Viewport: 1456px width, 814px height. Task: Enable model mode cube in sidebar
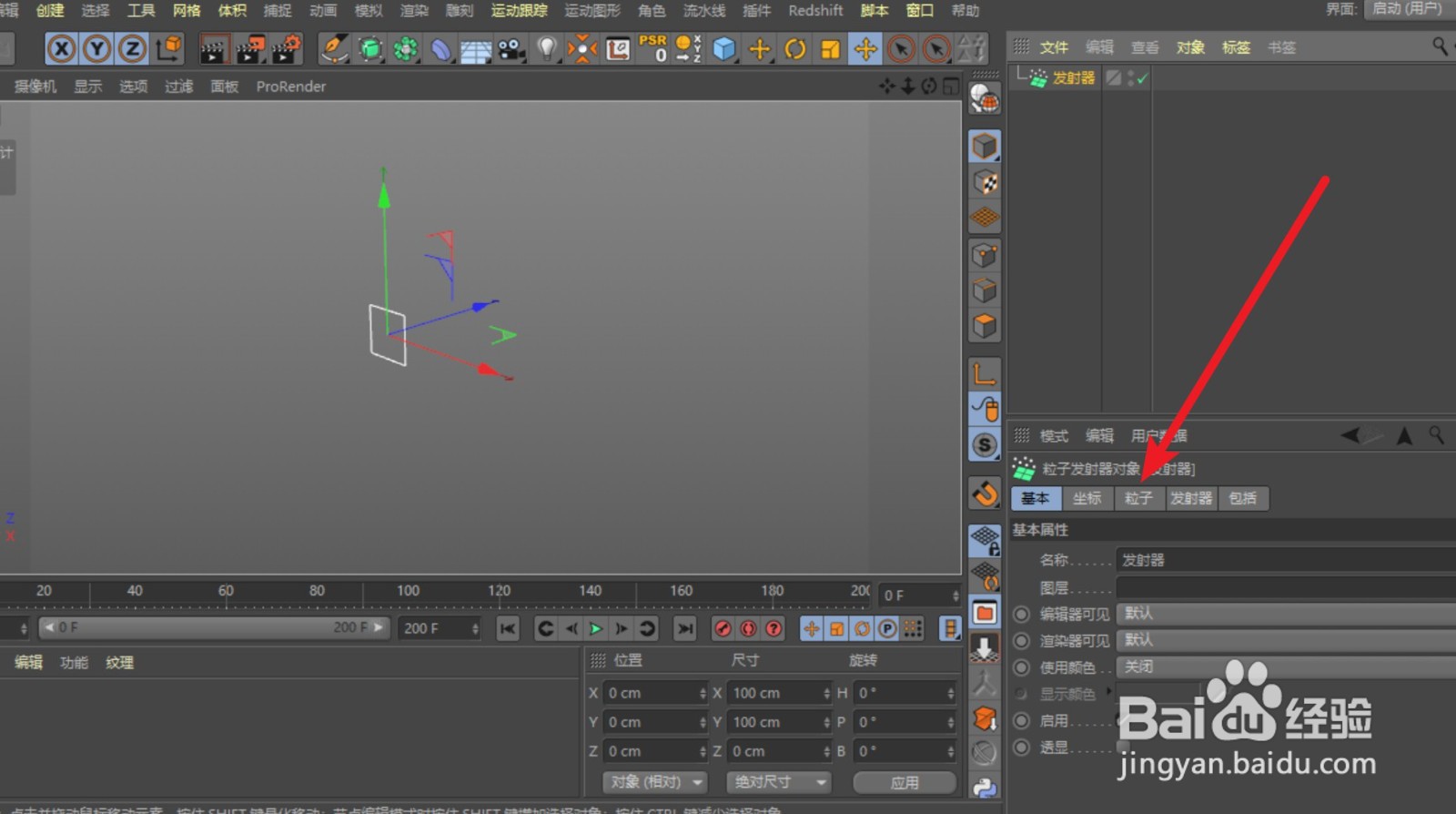[985, 146]
